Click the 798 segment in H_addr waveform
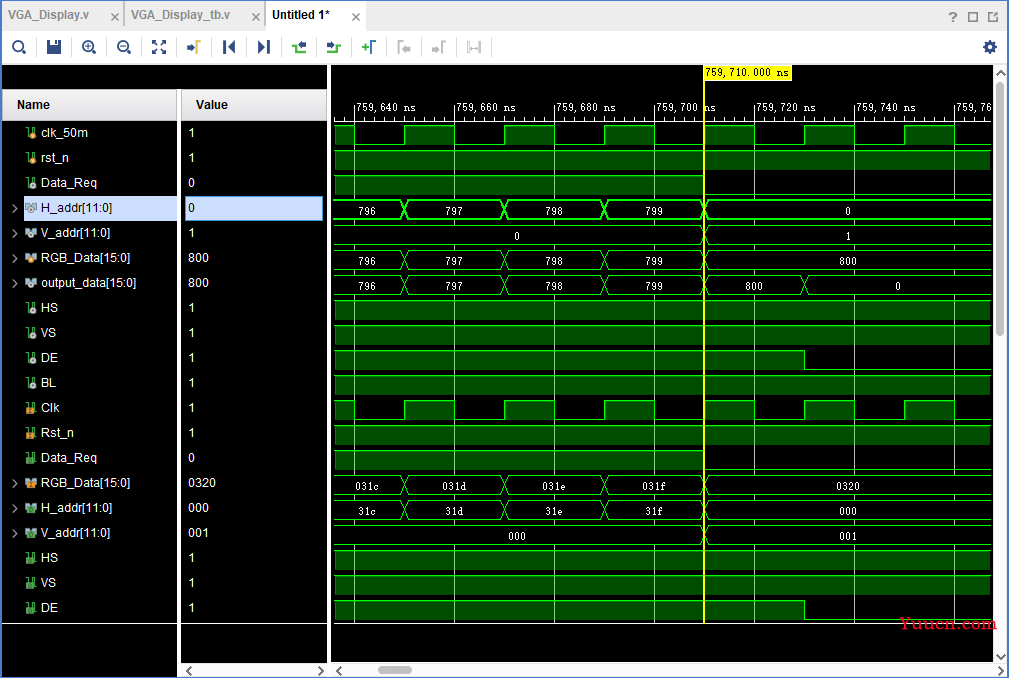Image resolution: width=1009 pixels, height=678 pixels. click(554, 210)
